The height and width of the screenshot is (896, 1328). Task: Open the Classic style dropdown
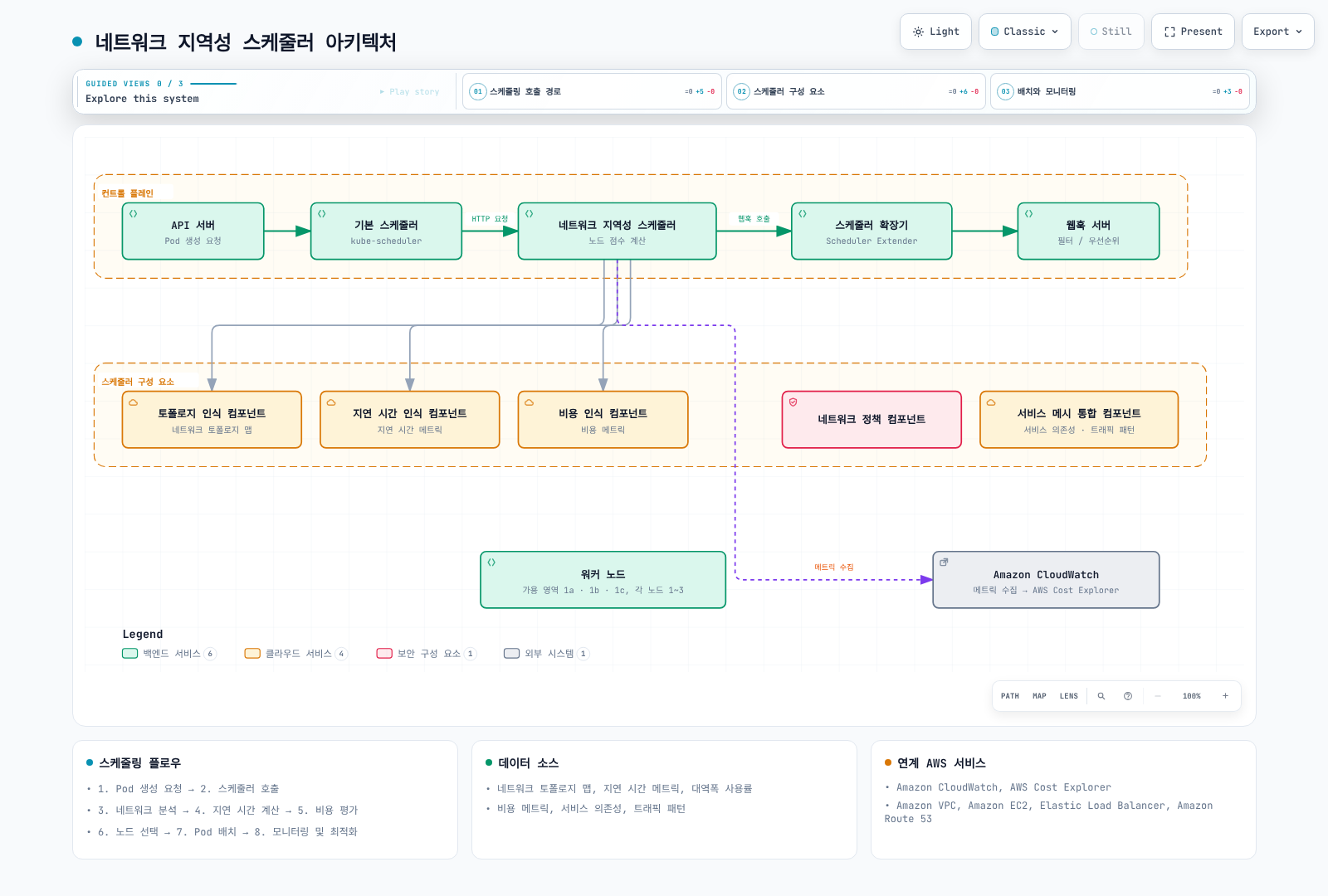click(x=1024, y=32)
